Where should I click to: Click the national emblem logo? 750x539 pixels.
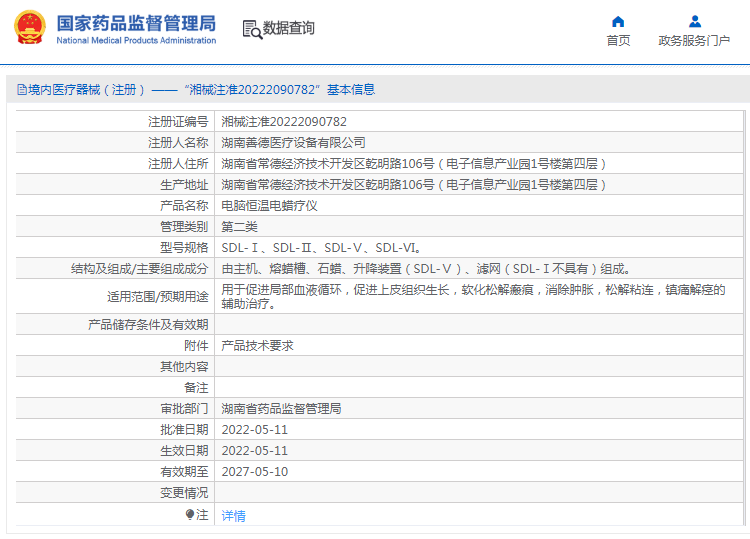click(30, 28)
